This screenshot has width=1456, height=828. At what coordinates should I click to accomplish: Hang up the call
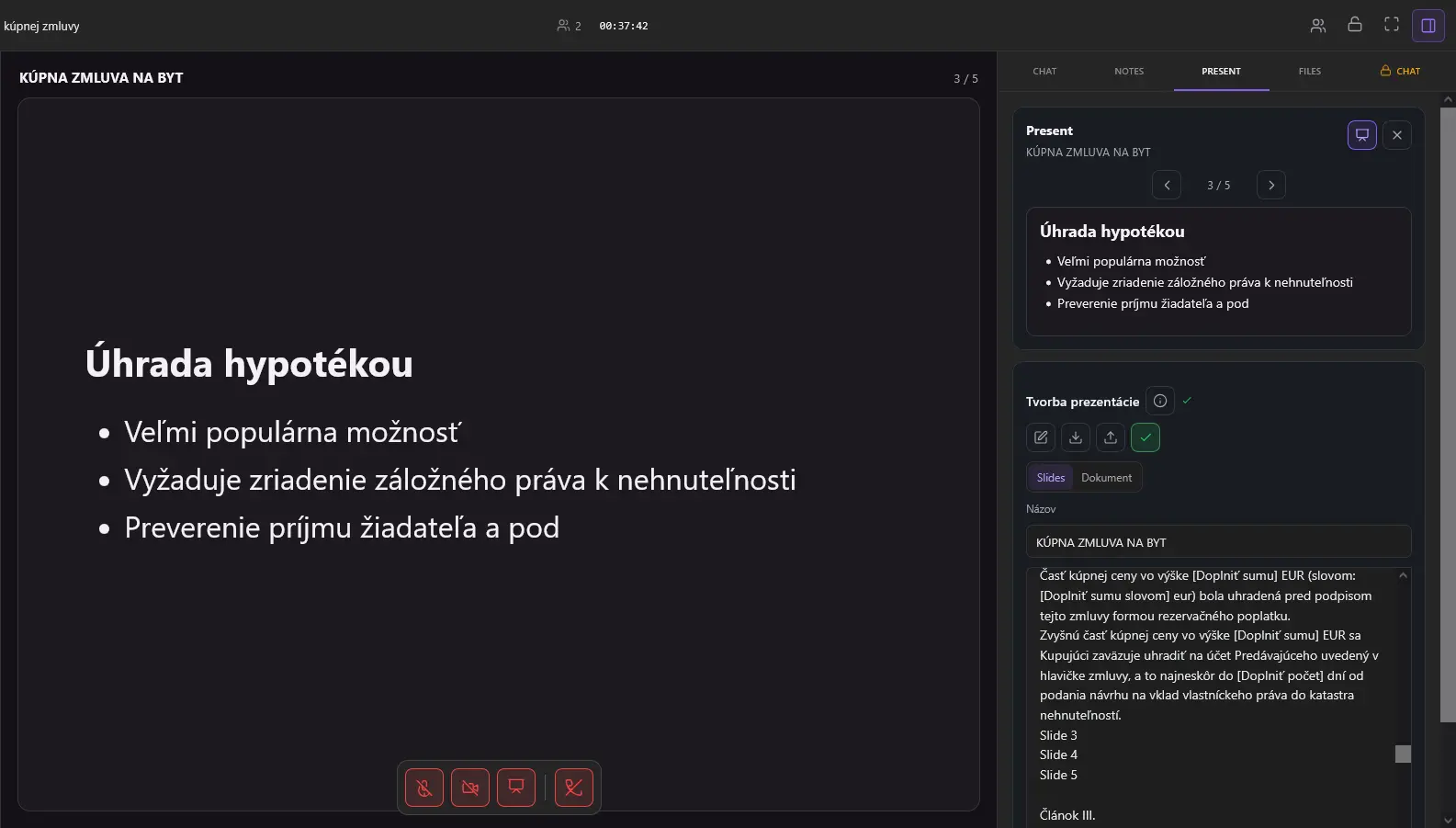(x=574, y=788)
